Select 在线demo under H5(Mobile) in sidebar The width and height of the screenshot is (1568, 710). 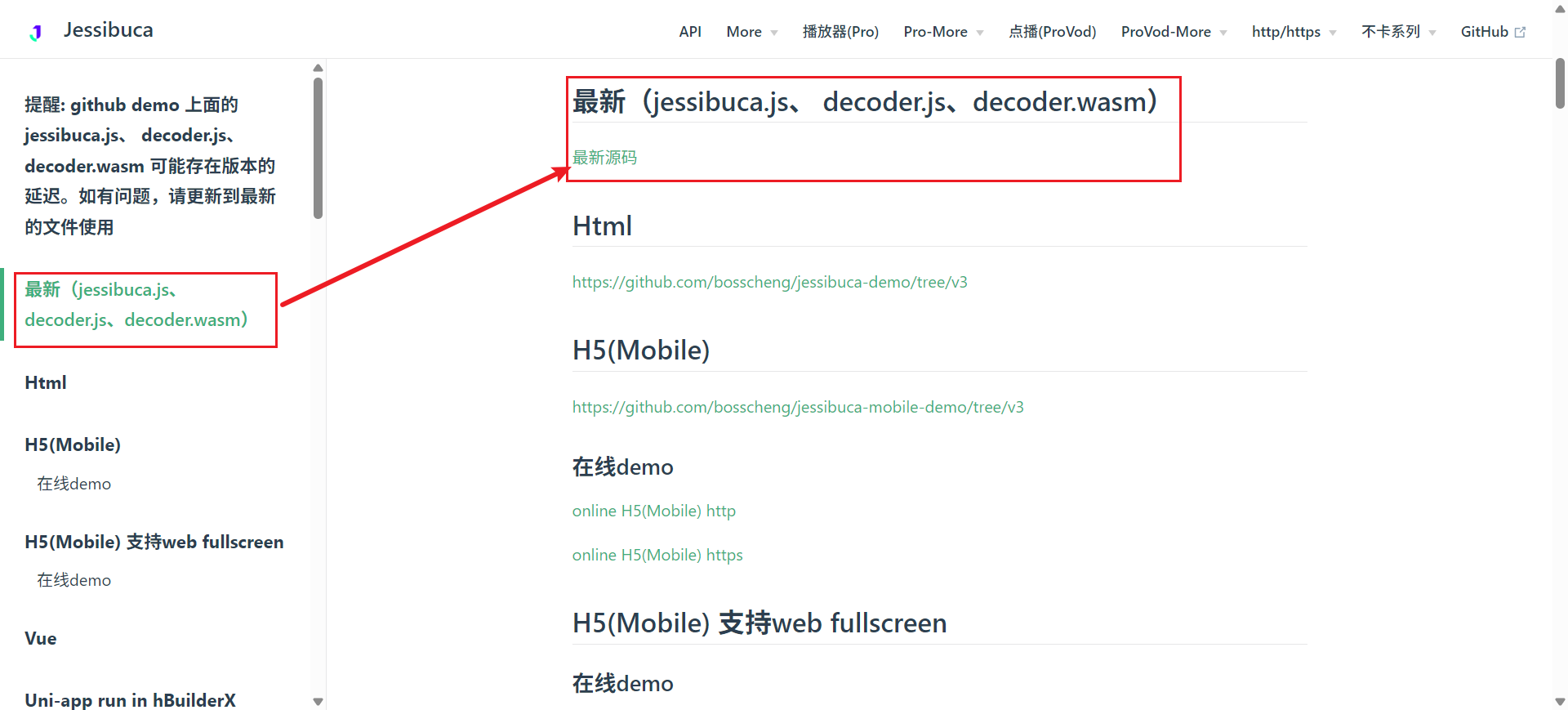[73, 484]
